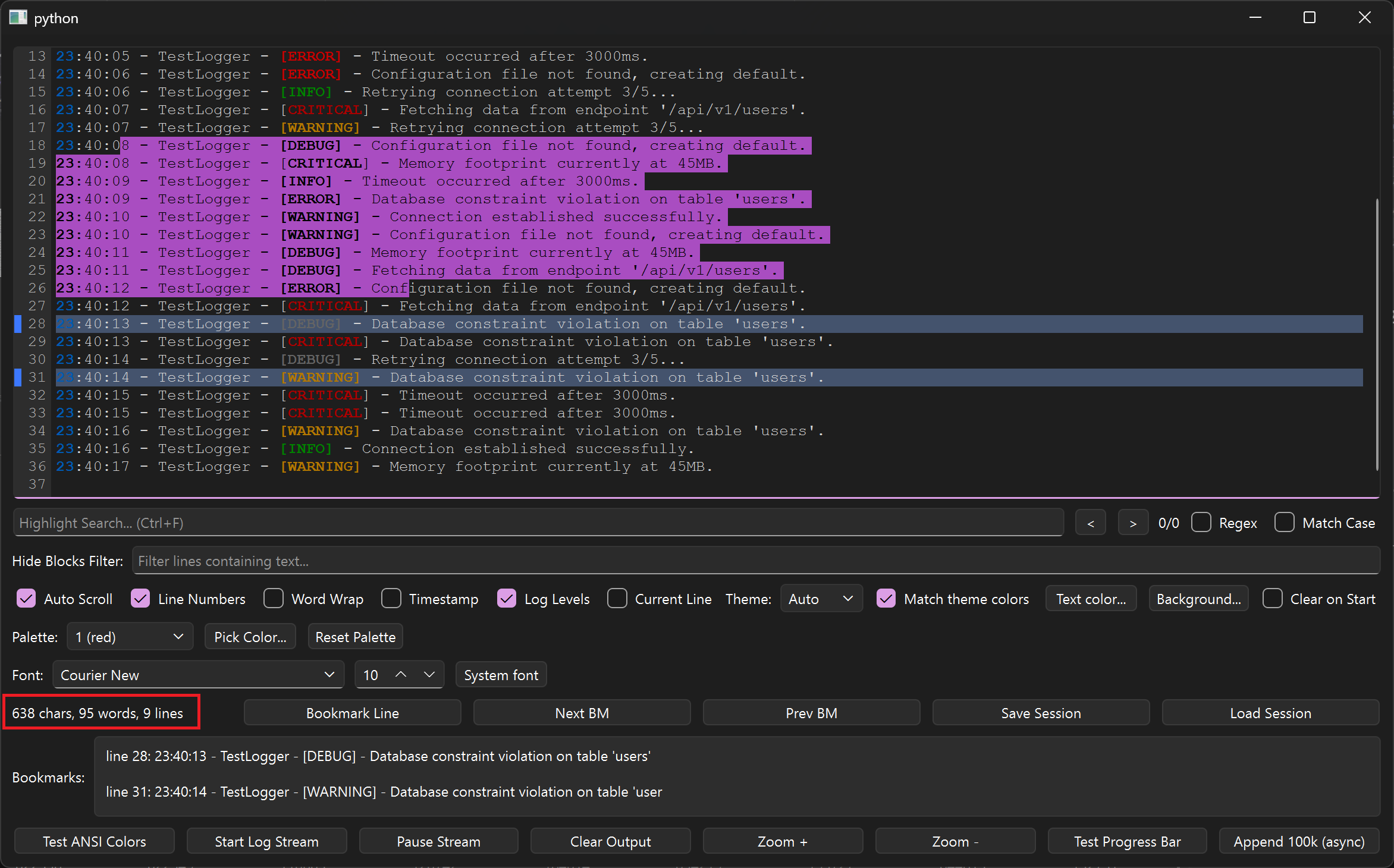Click Test ANSI Colors button
The height and width of the screenshot is (868, 1394).
click(x=94, y=841)
